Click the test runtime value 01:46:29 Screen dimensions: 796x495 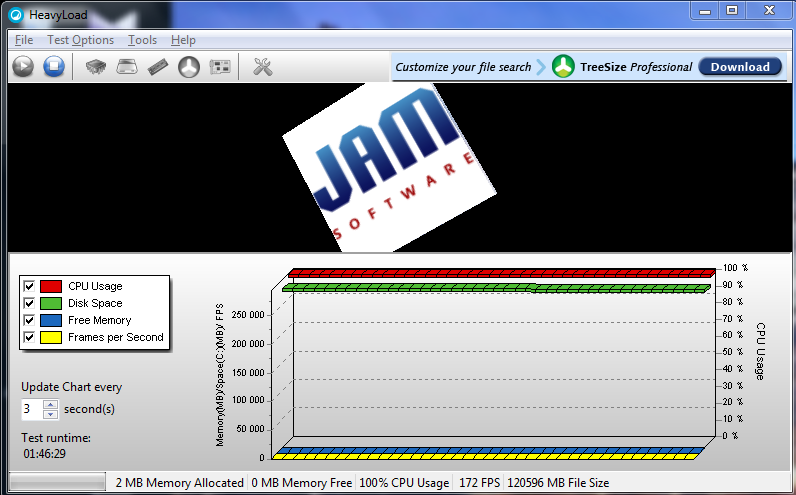coord(45,453)
